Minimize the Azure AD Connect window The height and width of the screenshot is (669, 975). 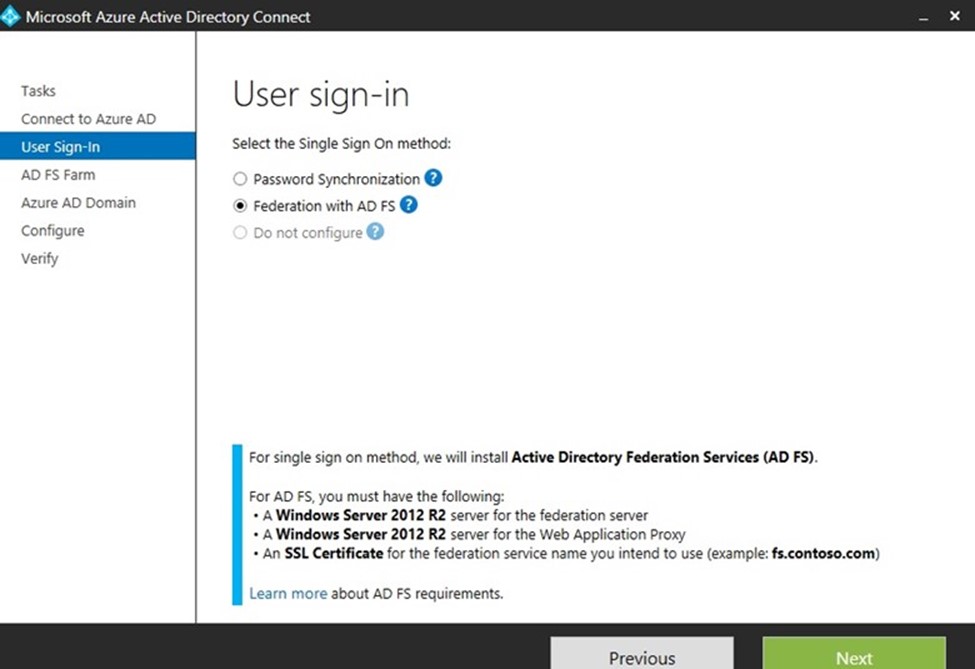coord(923,17)
